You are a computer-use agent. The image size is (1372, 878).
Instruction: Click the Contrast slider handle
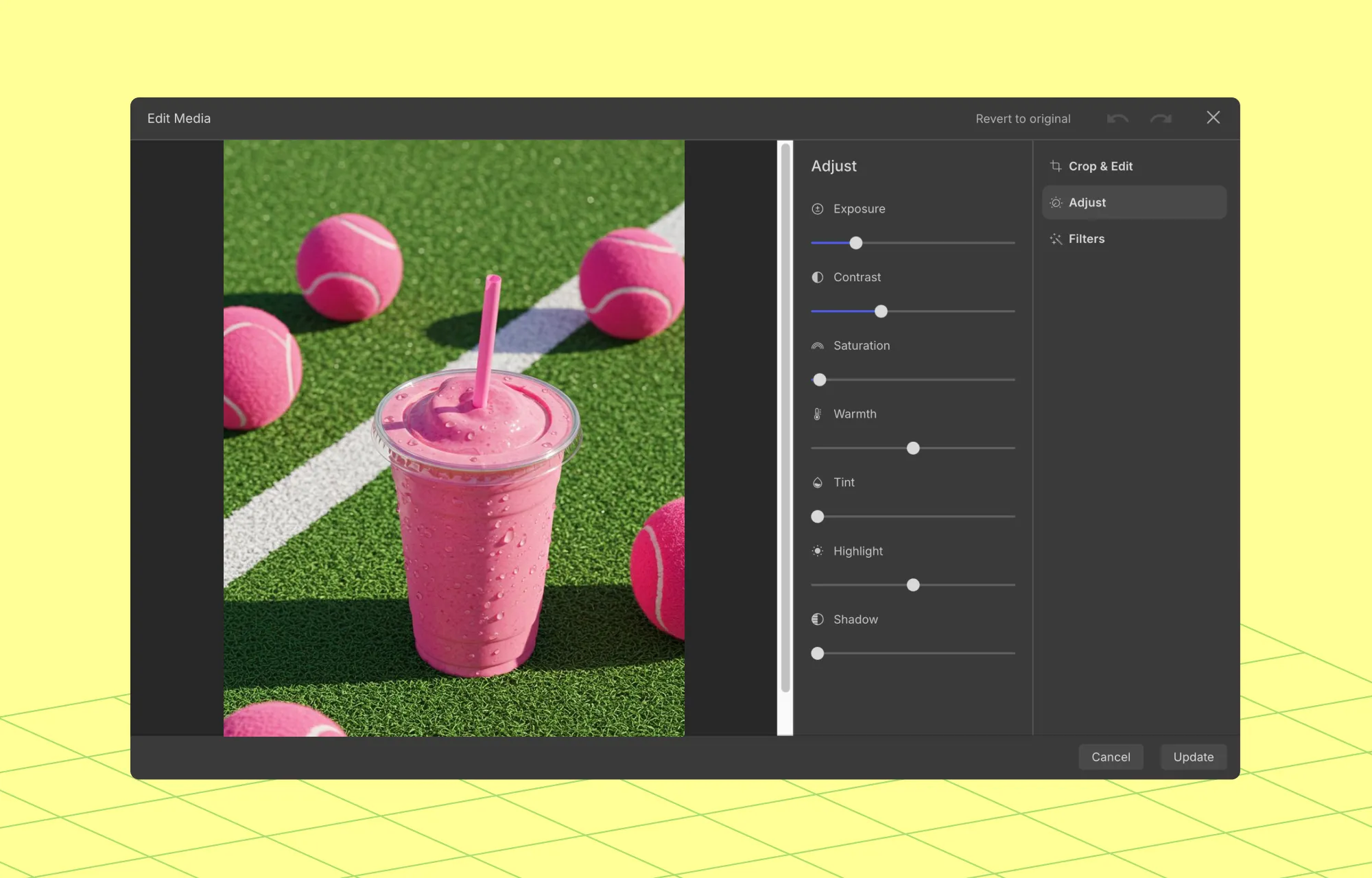pyautogui.click(x=881, y=311)
